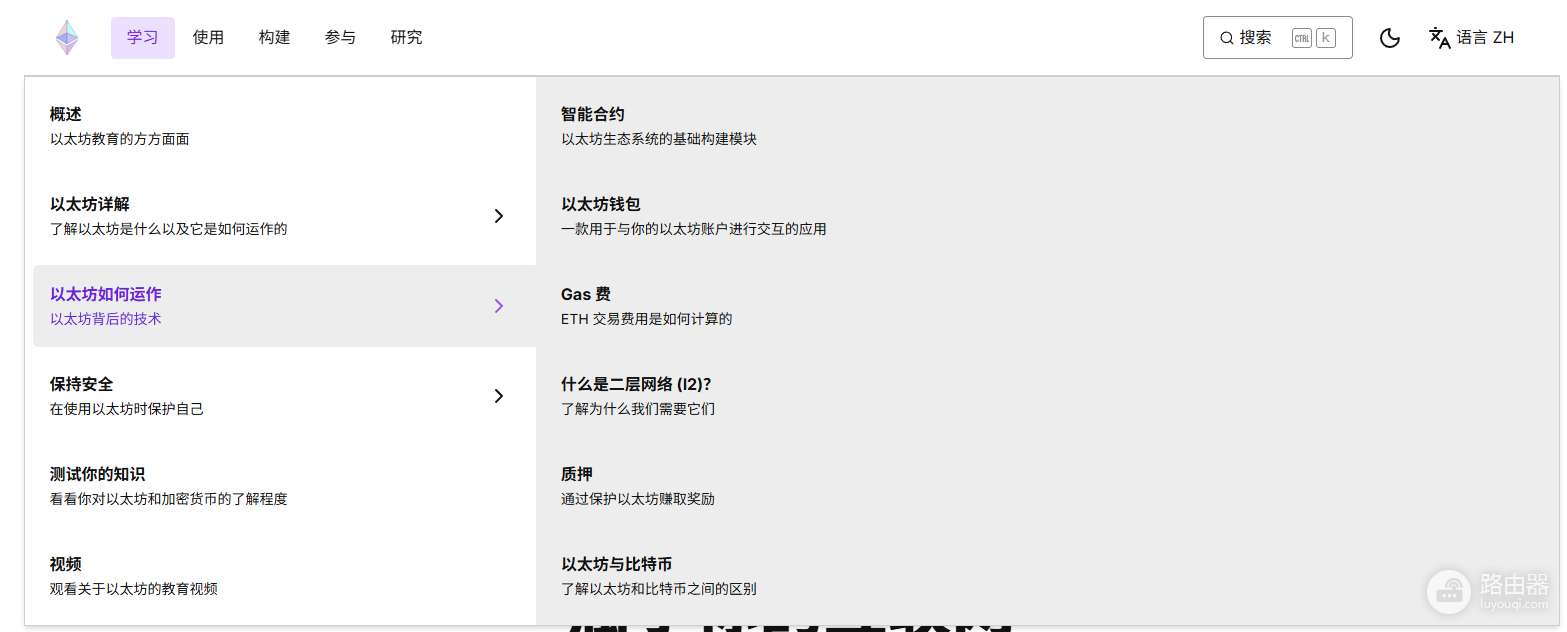Click description 以太坊教育的方方面面
This screenshot has height=632, width=1567.
pyautogui.click(x=120, y=139)
